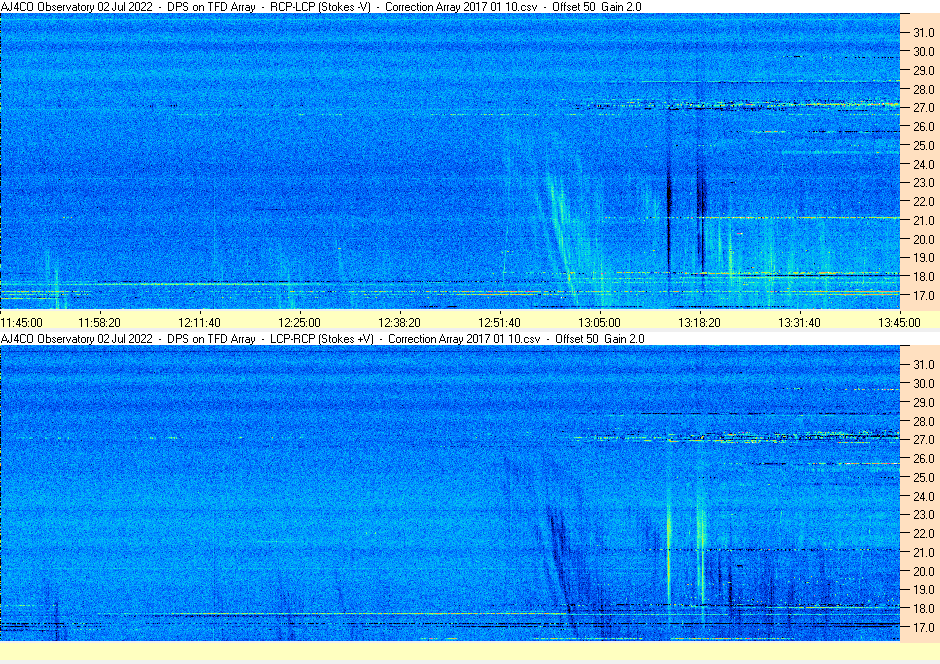
Task: Click the 13:45:00 time axis label
Action: click(899, 322)
